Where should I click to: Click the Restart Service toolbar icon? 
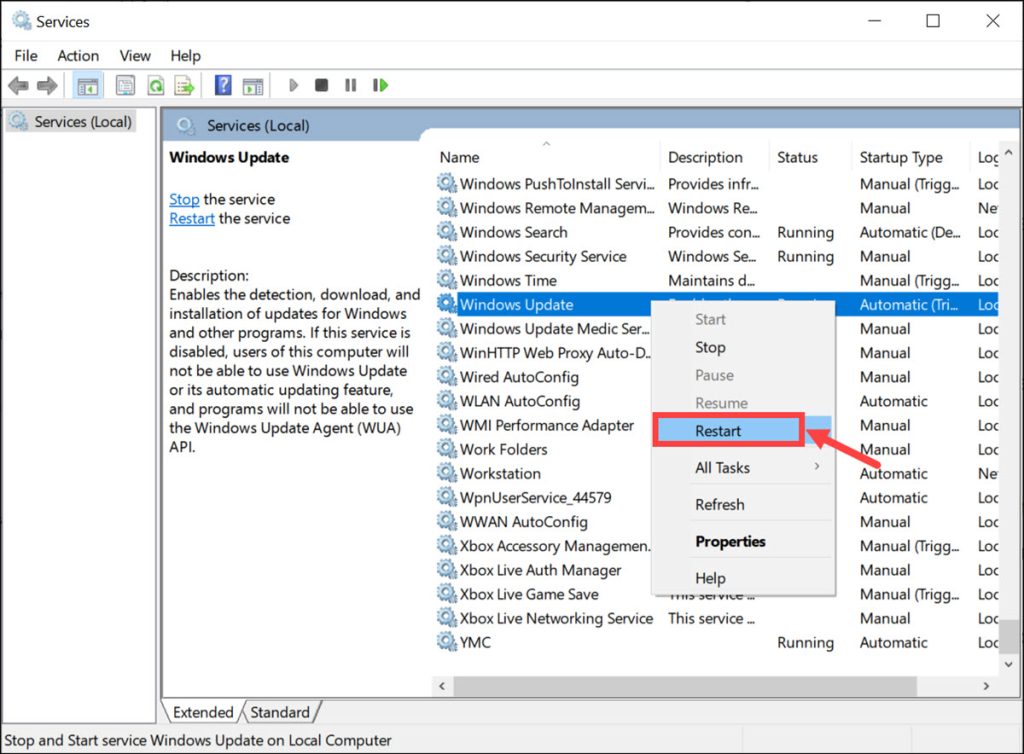[380, 85]
